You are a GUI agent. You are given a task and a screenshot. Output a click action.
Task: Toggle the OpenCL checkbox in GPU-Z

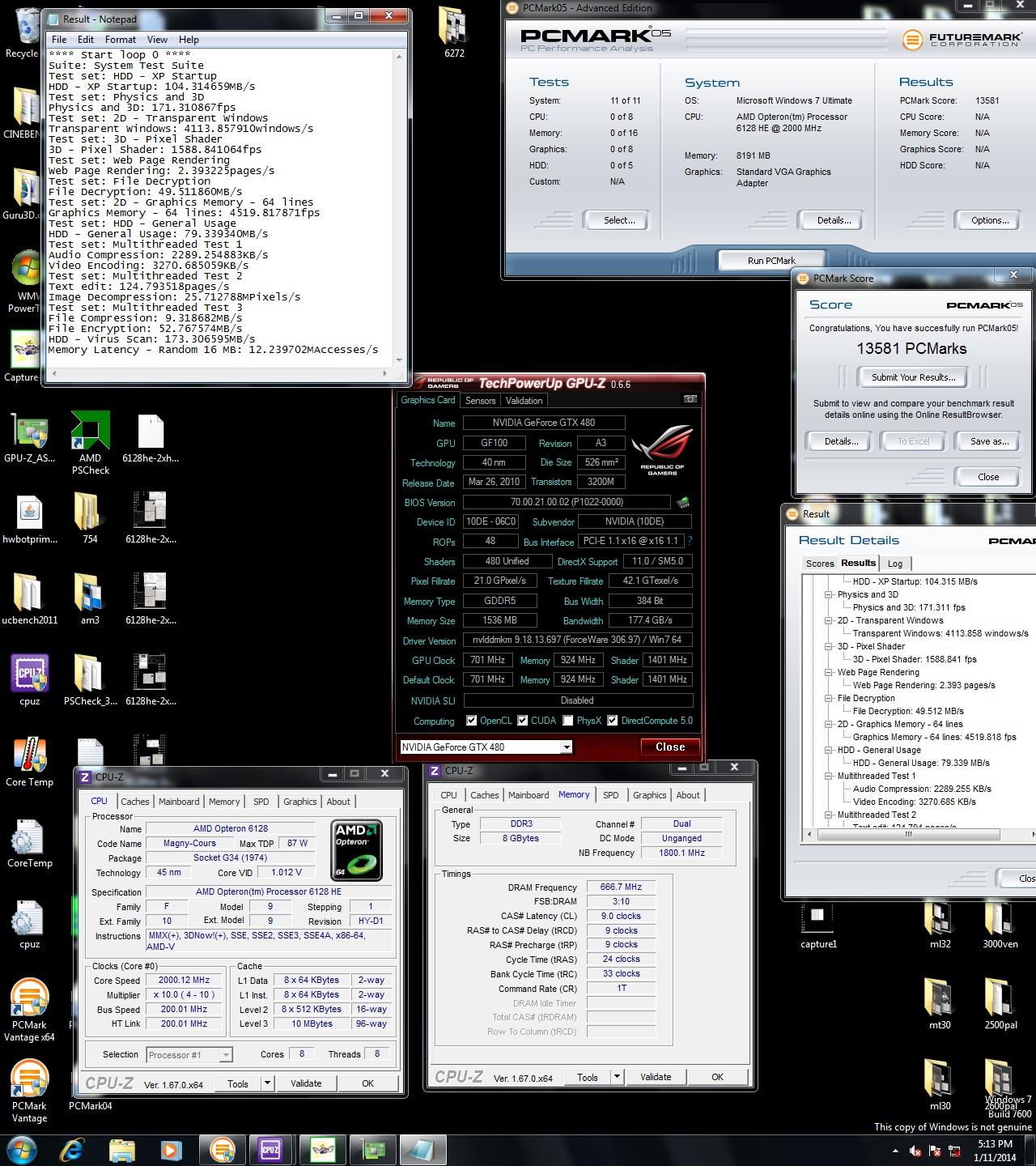(x=471, y=721)
